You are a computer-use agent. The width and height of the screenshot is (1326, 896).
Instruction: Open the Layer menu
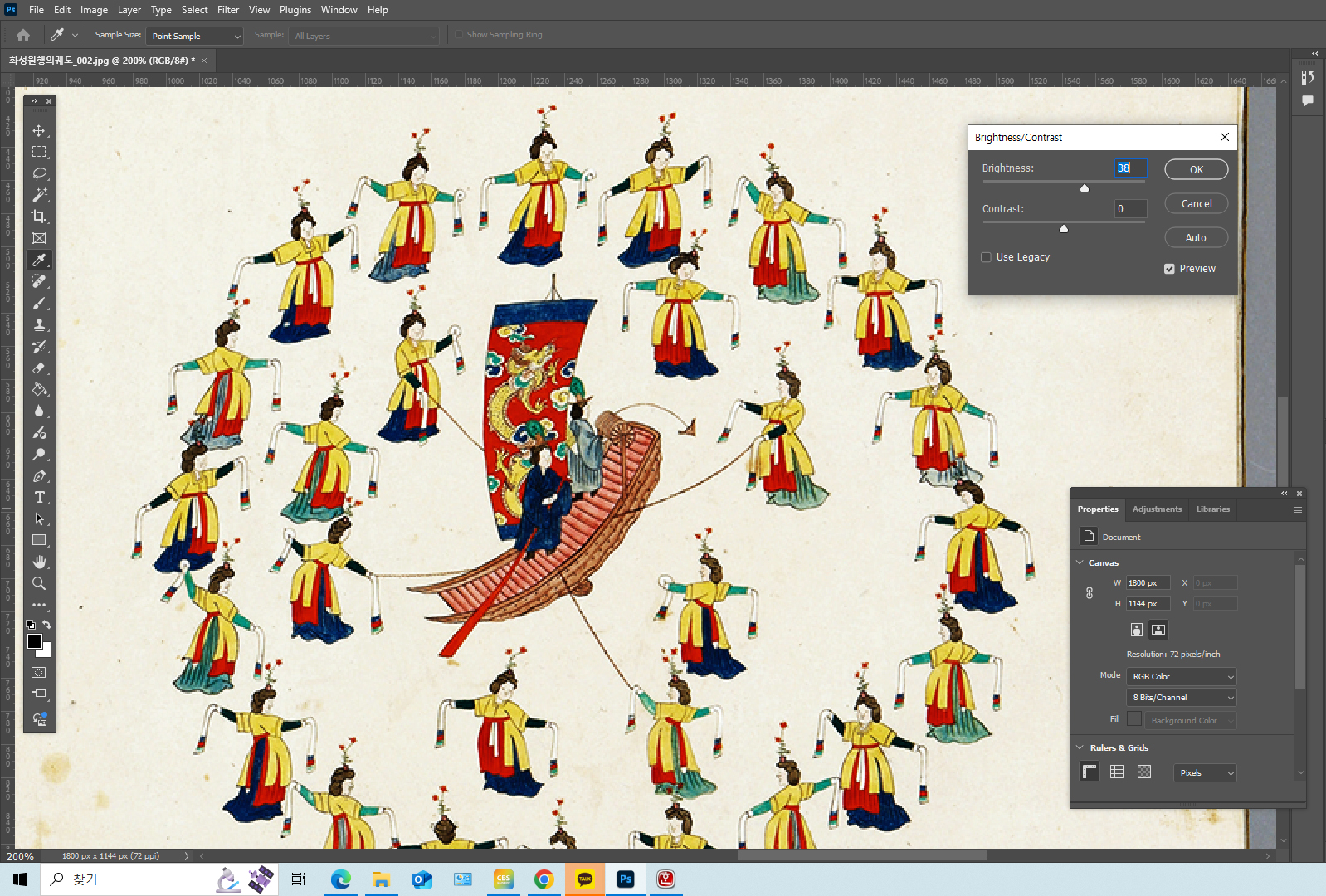click(129, 10)
